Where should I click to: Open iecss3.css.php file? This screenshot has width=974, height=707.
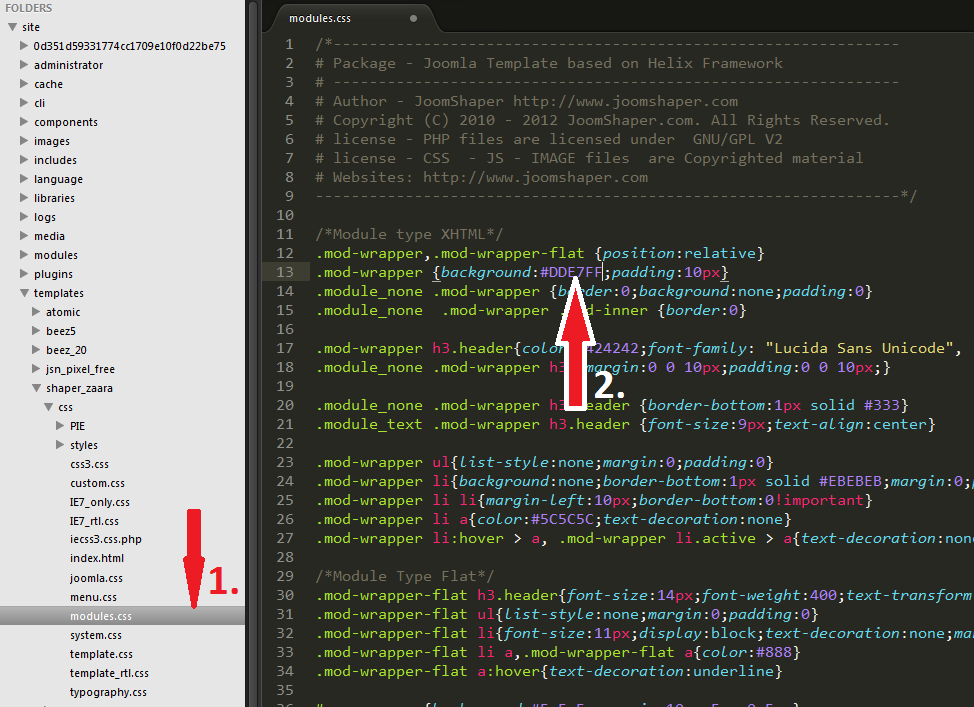(x=106, y=540)
